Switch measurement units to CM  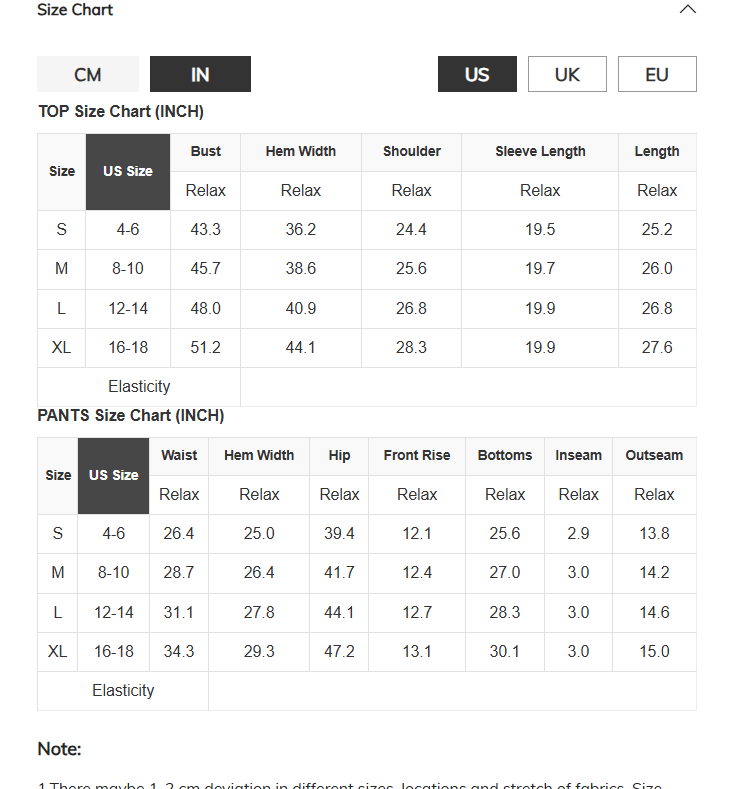click(x=88, y=74)
